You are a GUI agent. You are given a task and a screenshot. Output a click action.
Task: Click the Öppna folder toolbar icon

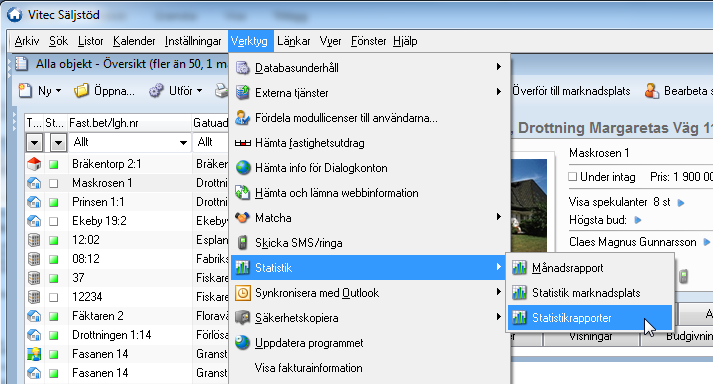81,91
